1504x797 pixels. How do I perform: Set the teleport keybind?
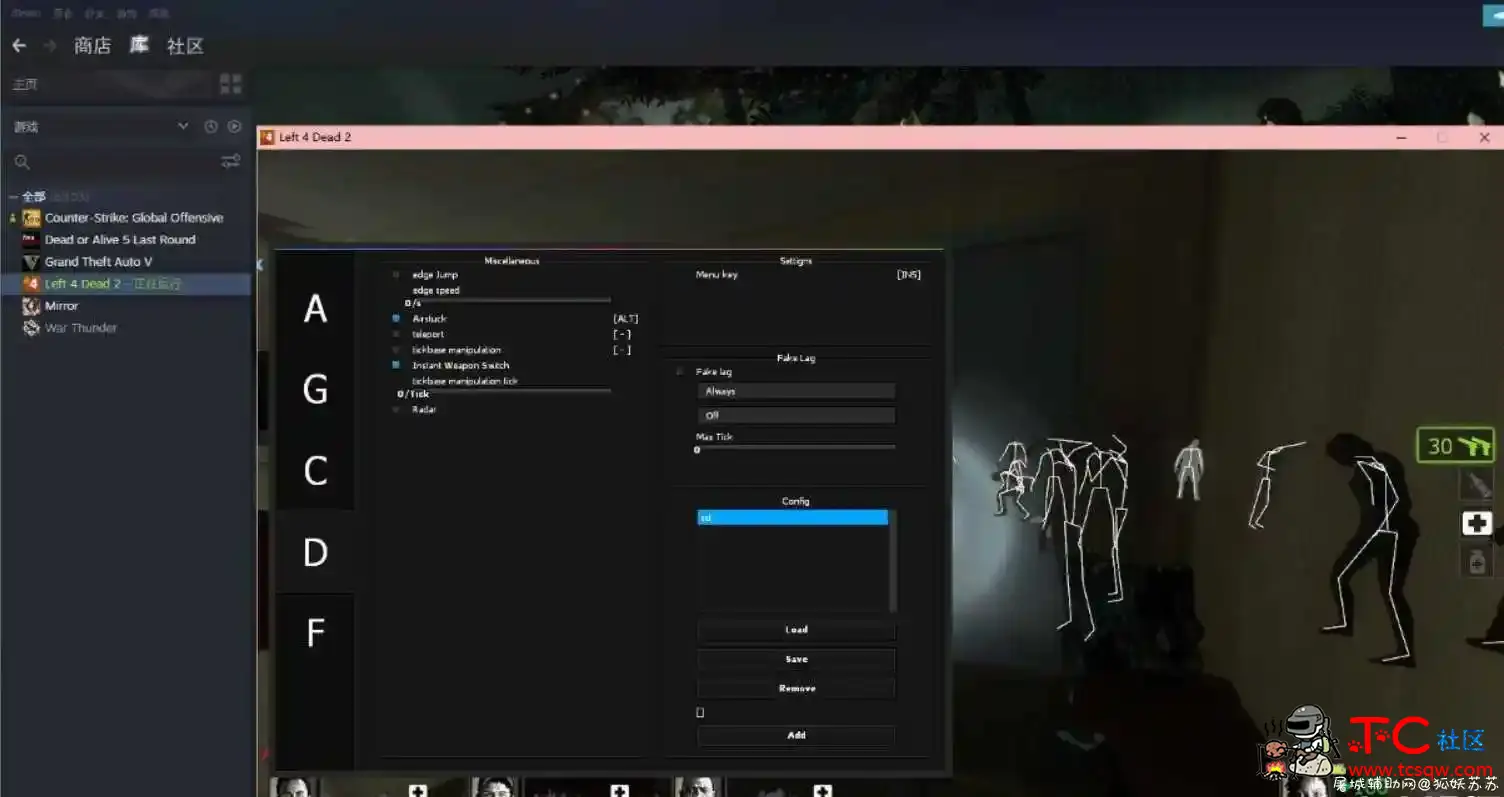[622, 334]
